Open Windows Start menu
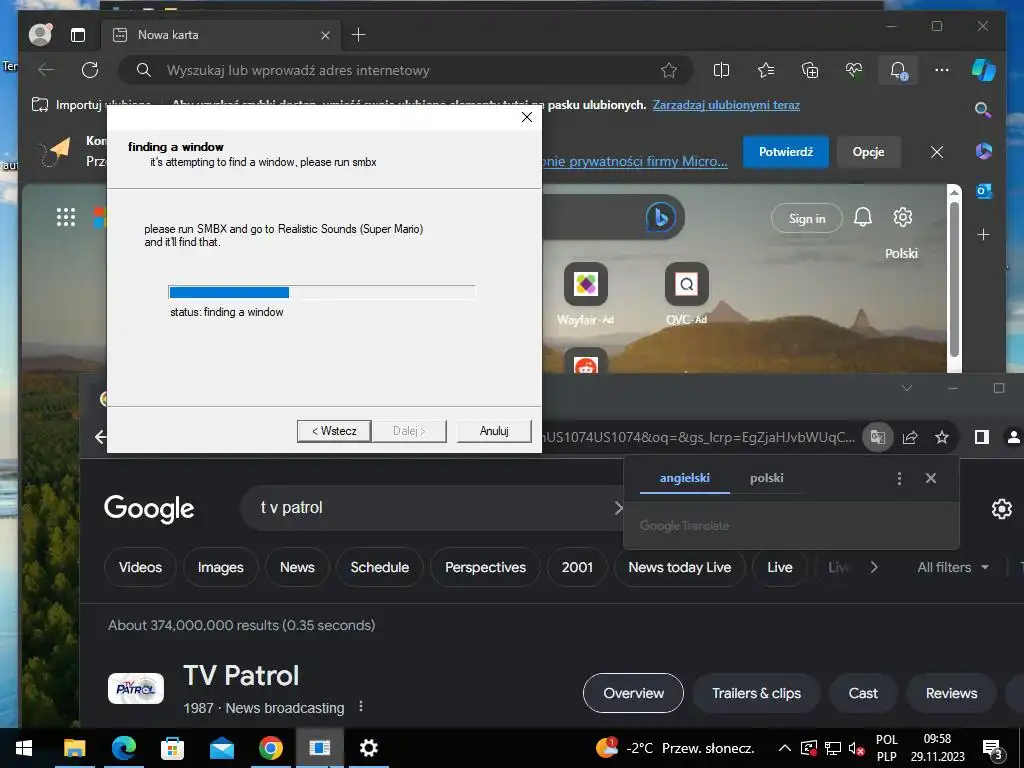The width and height of the screenshot is (1024, 768). click(x=24, y=748)
